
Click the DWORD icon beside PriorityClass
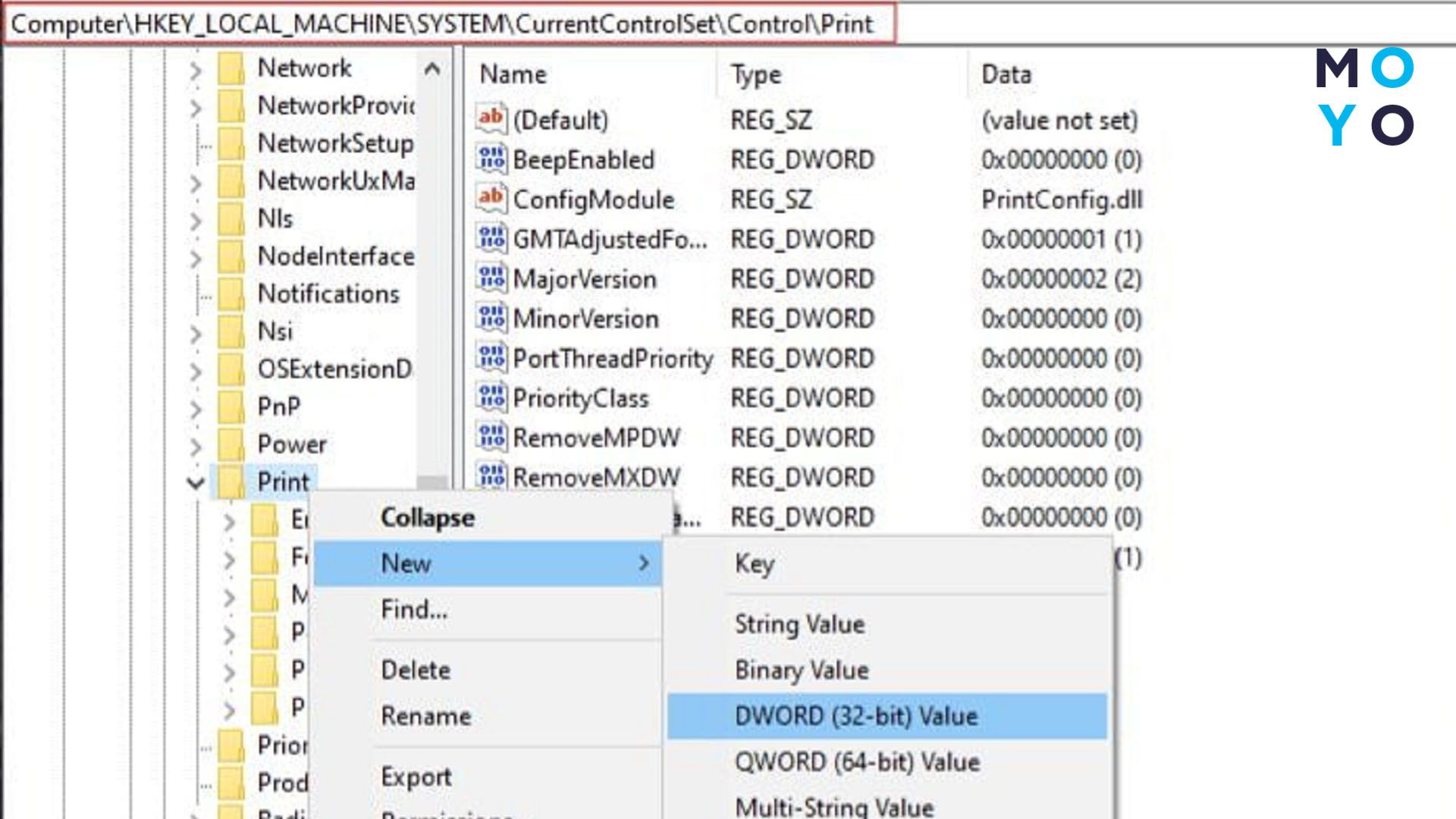[490, 397]
